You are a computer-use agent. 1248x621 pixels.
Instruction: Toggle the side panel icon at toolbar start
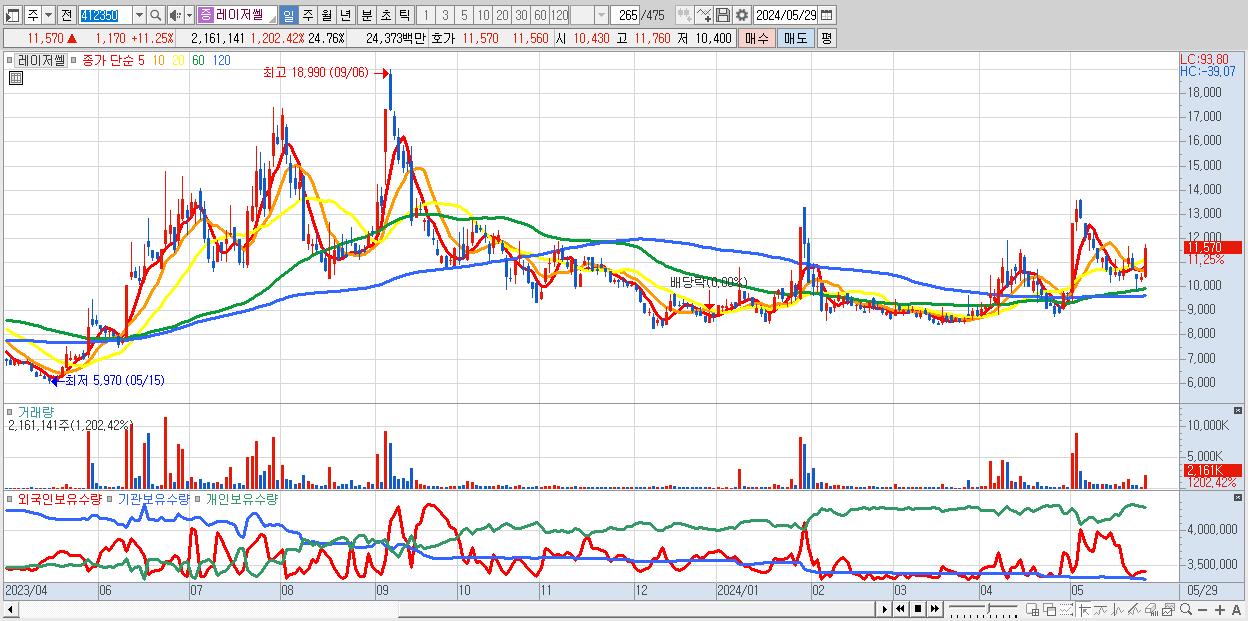pos(12,16)
